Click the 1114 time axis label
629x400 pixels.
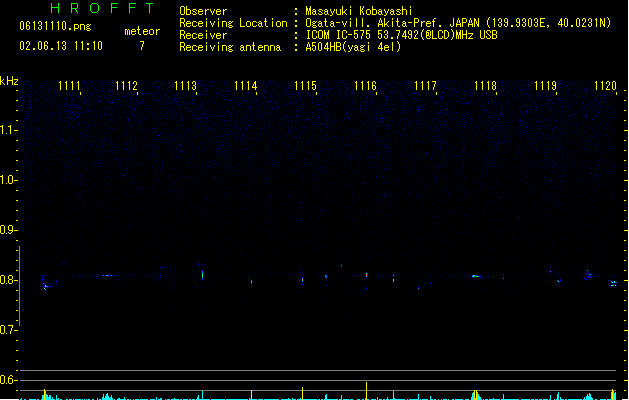click(x=246, y=86)
